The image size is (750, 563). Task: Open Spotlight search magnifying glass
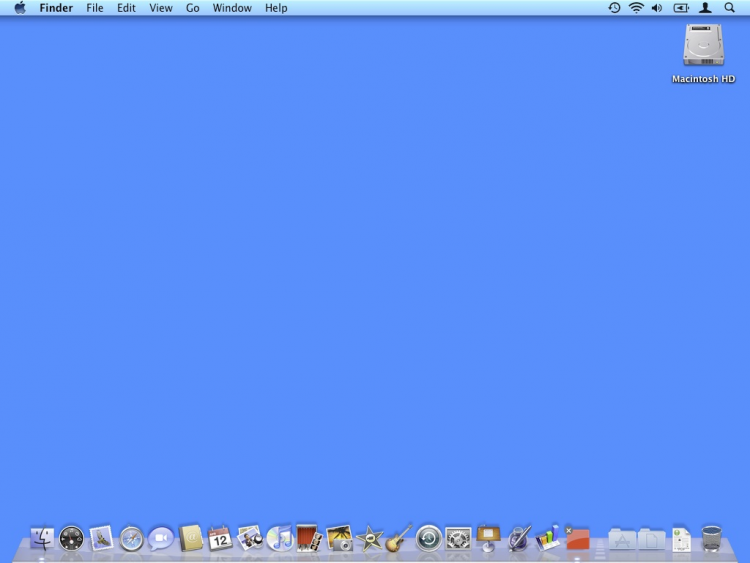click(x=729, y=8)
